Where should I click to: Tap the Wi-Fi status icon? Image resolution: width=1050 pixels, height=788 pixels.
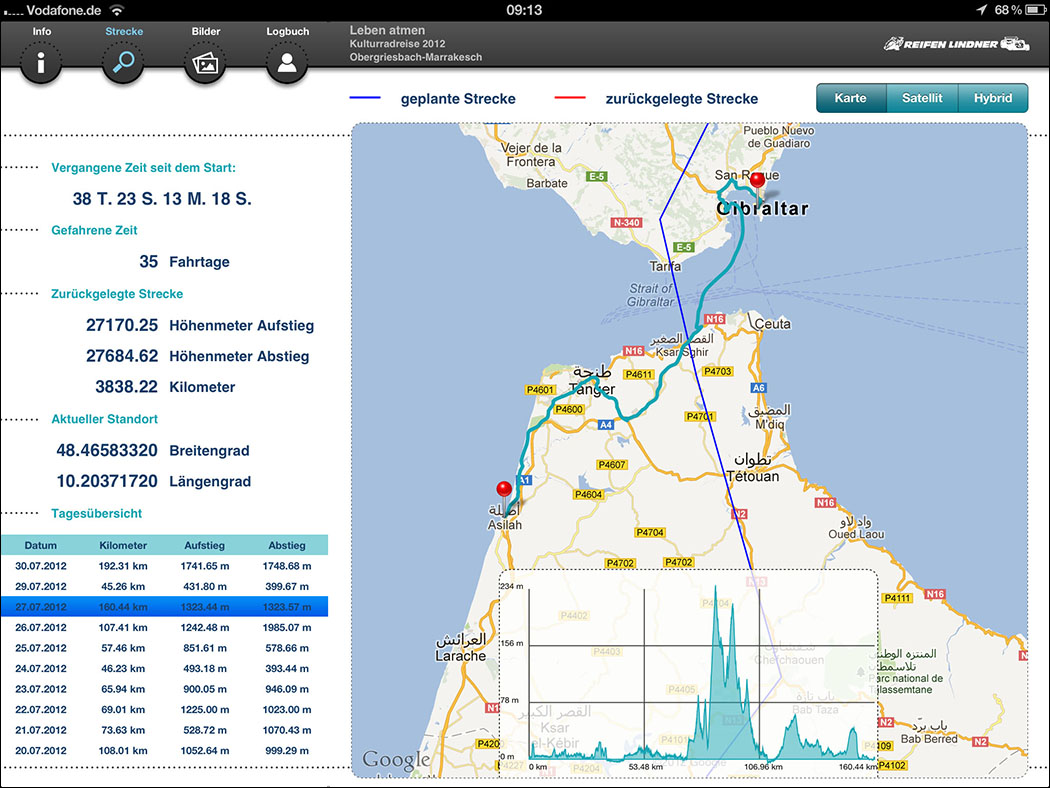point(117,10)
